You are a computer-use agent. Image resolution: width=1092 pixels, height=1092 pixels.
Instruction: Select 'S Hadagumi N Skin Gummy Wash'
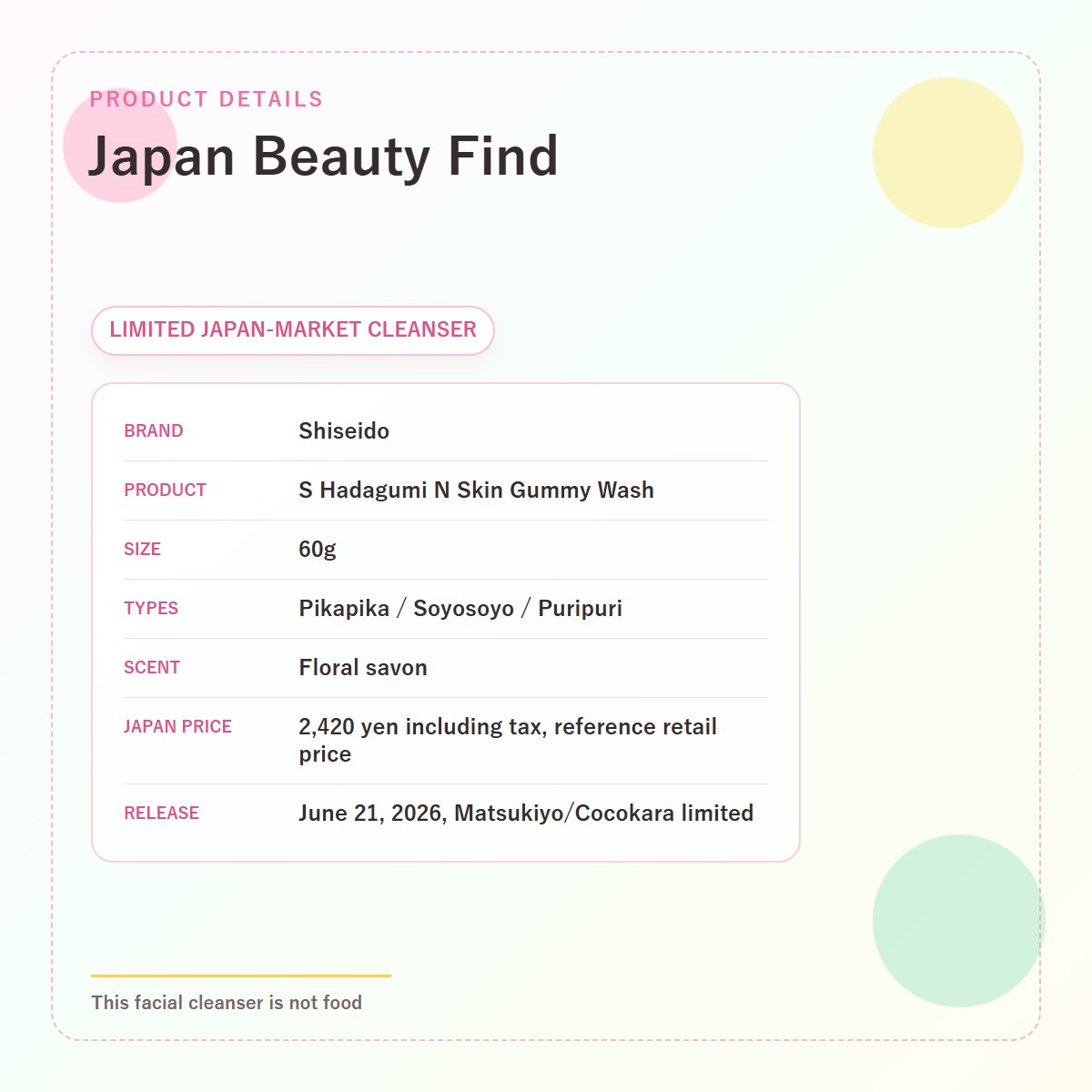476,490
